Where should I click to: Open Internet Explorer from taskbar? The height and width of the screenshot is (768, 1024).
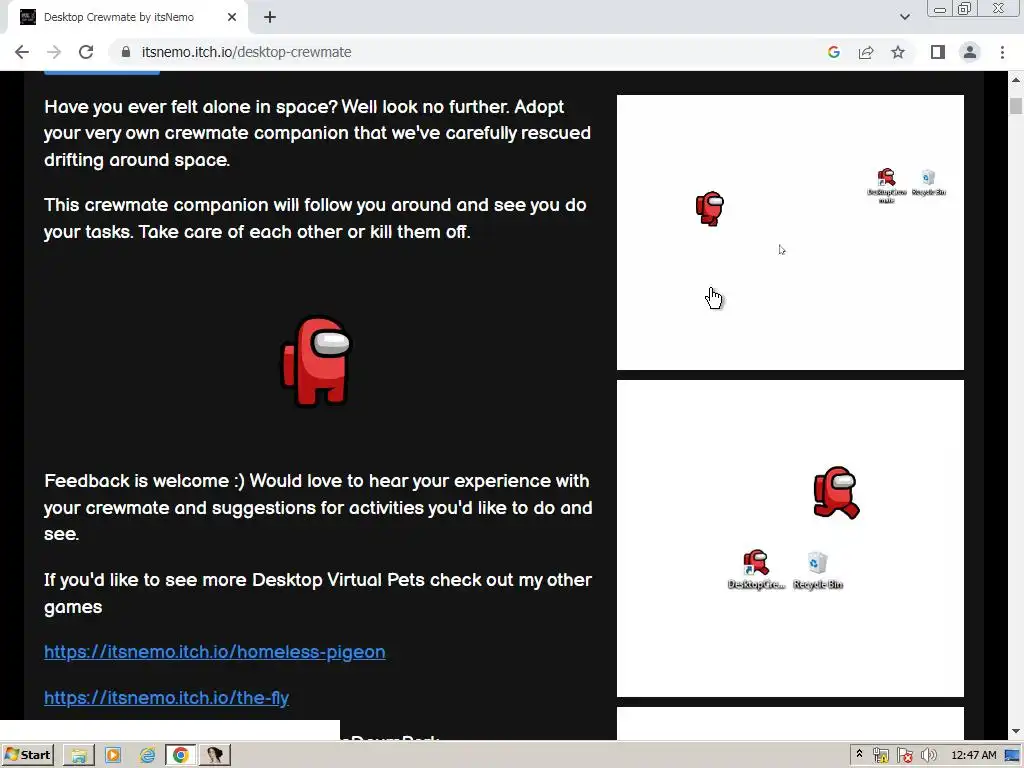(x=148, y=755)
